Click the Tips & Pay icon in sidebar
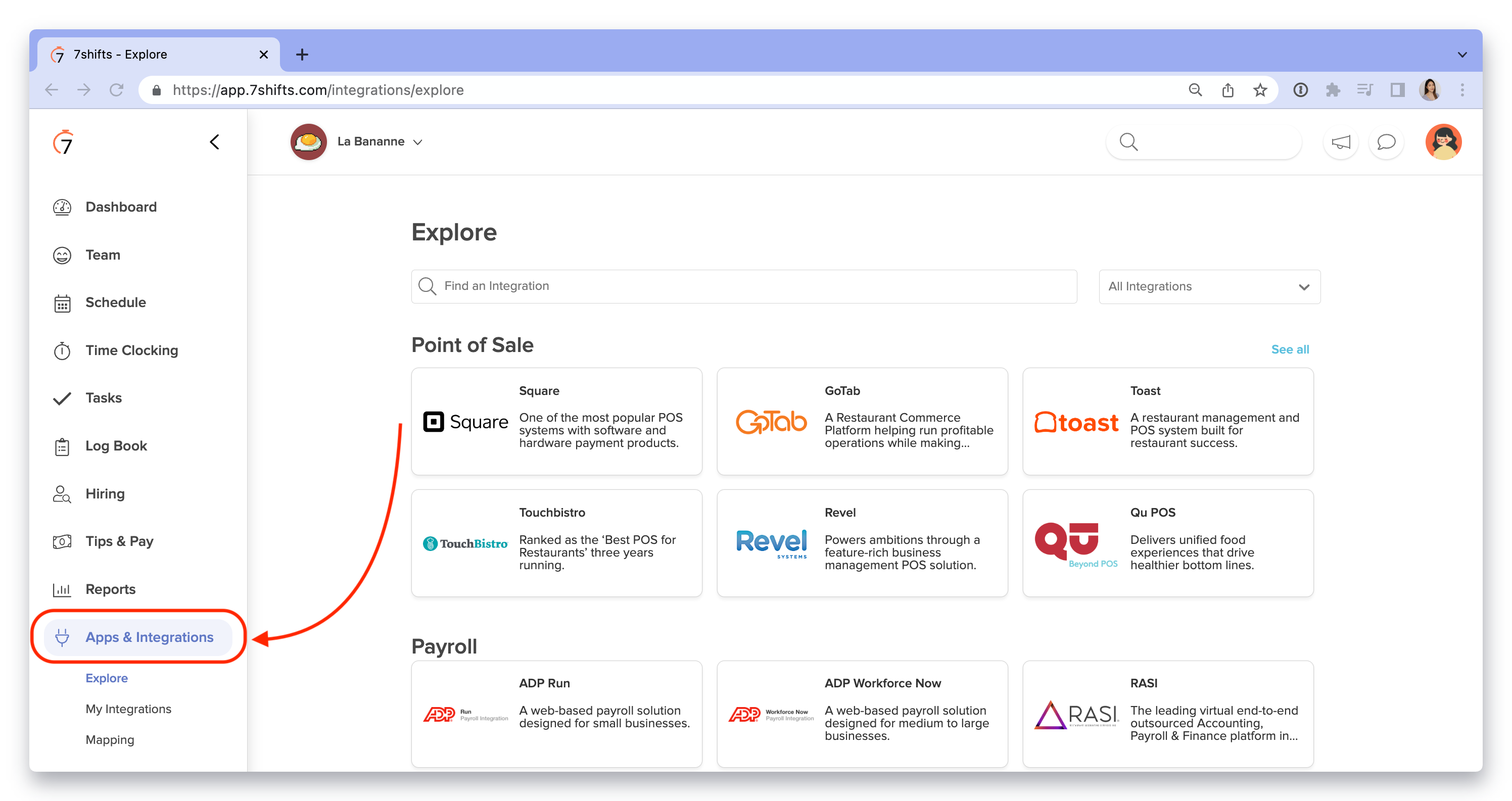Screen dimensions: 1512x801 63,541
